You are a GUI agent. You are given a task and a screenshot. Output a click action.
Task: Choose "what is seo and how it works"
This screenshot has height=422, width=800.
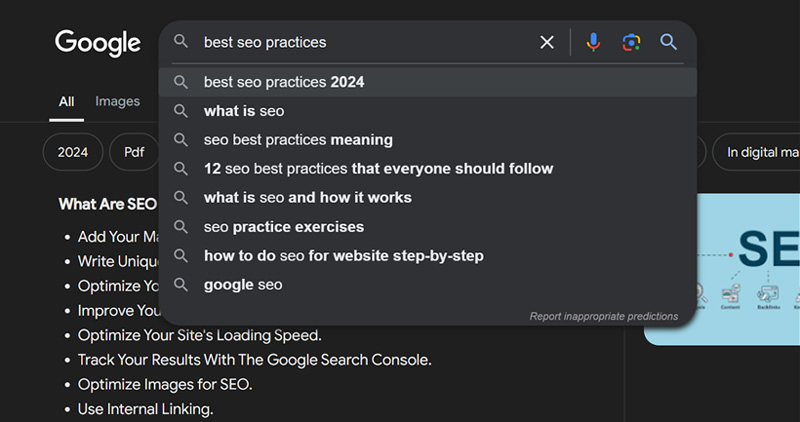coord(307,198)
